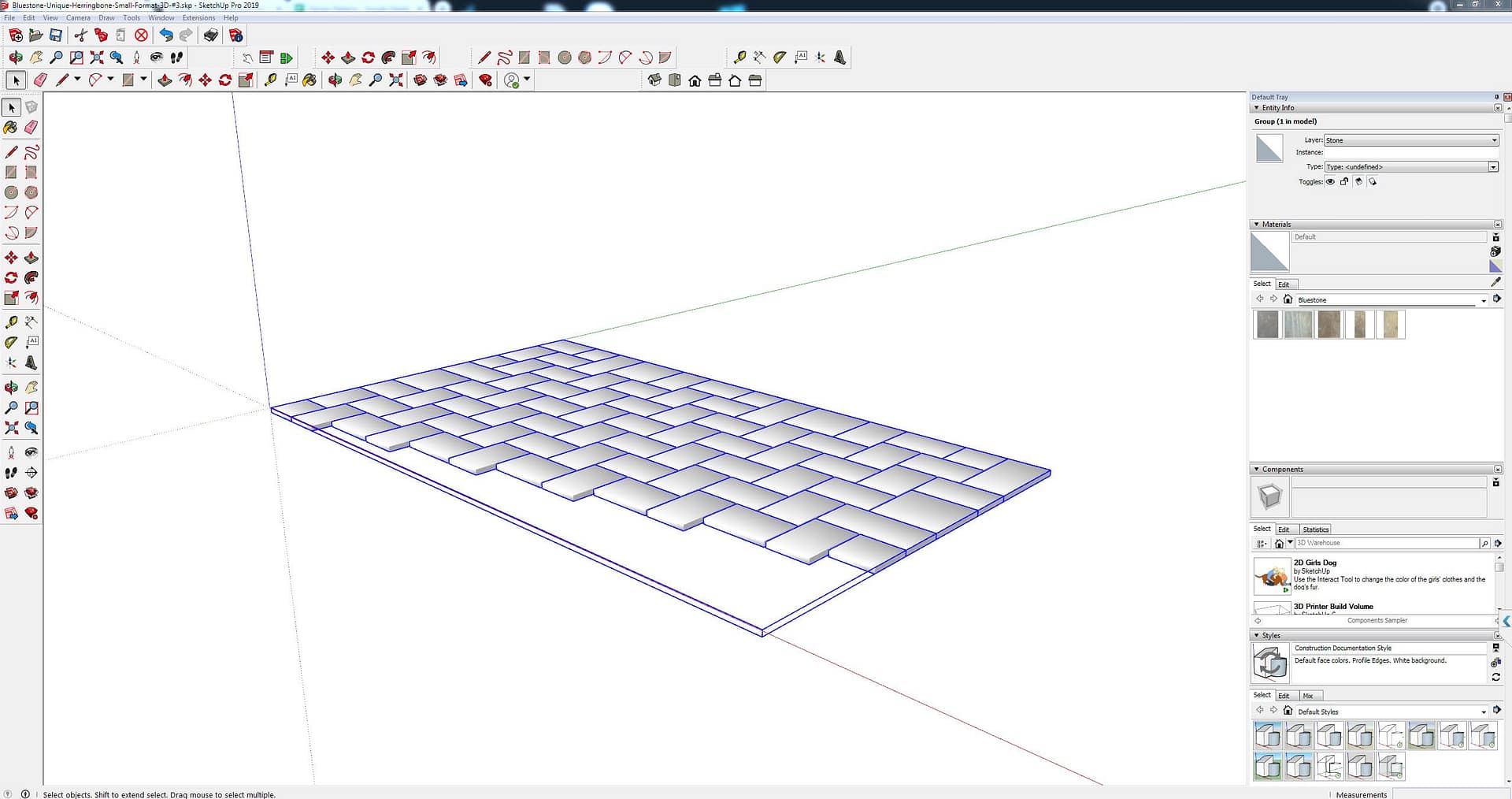The image size is (1512, 799).
Task: Select the Protractor tool in left toolbar
Action: [11, 343]
